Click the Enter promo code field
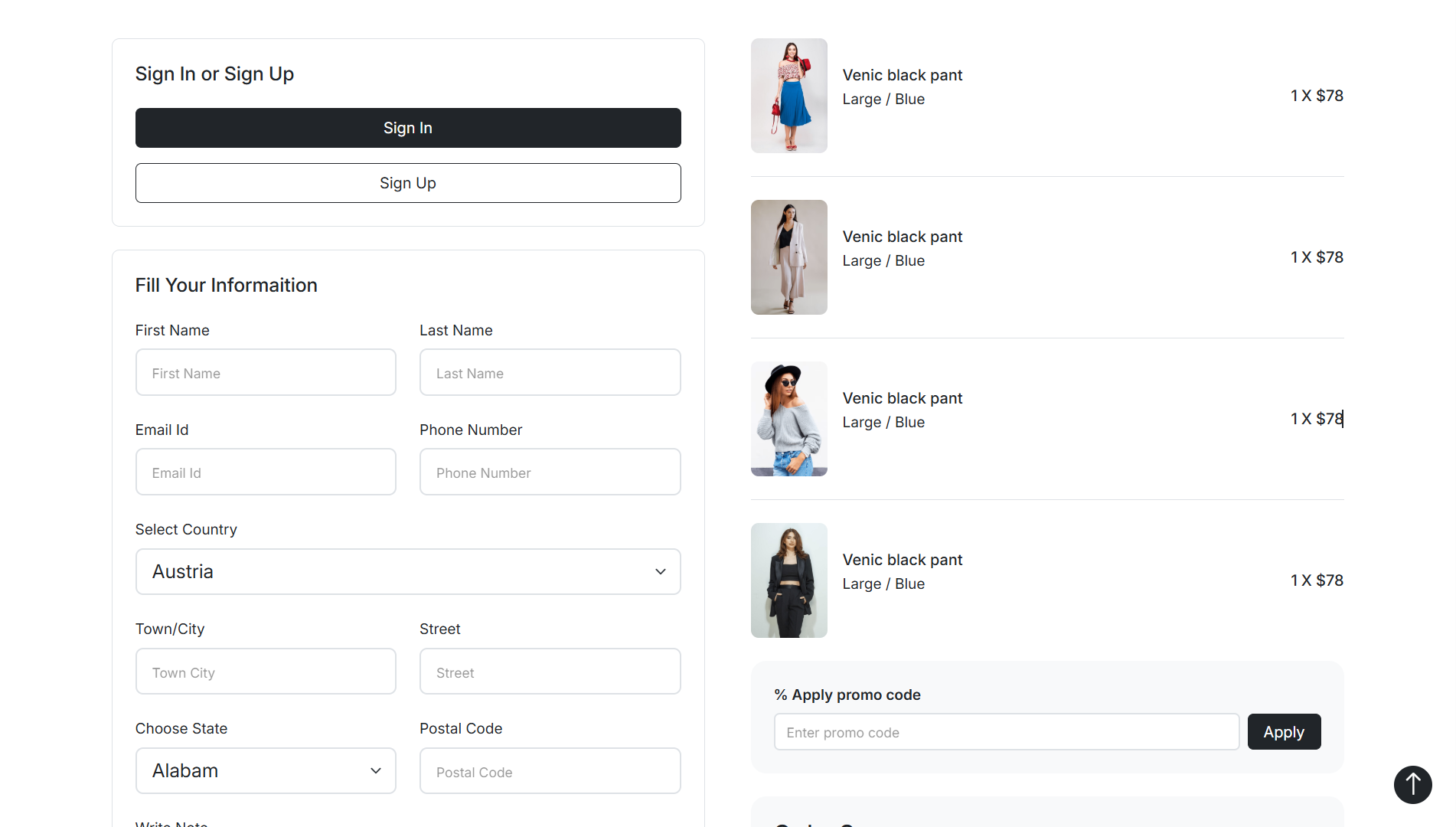Screen dimensions: 1456x827 (1006, 732)
